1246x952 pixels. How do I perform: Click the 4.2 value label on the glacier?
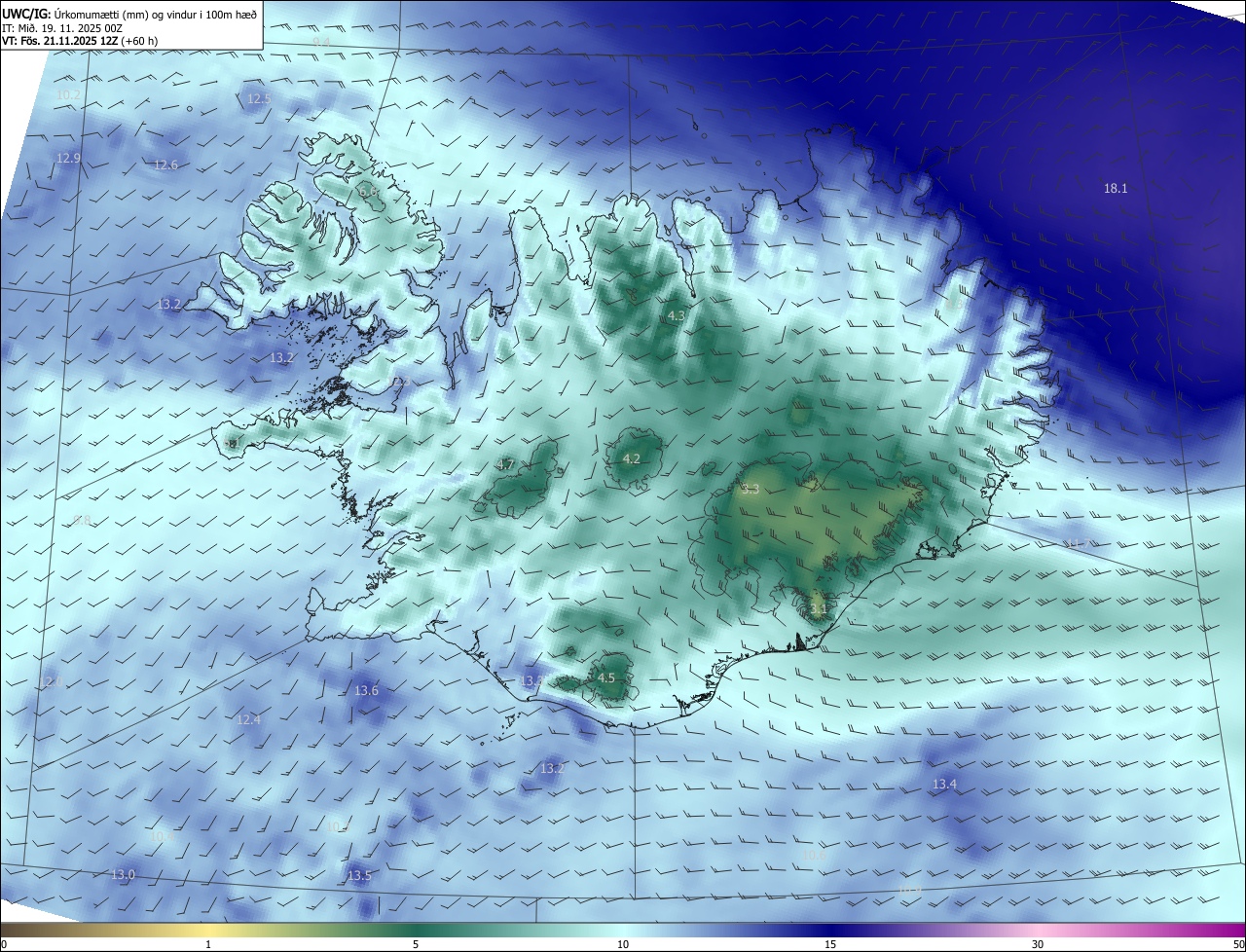(631, 459)
